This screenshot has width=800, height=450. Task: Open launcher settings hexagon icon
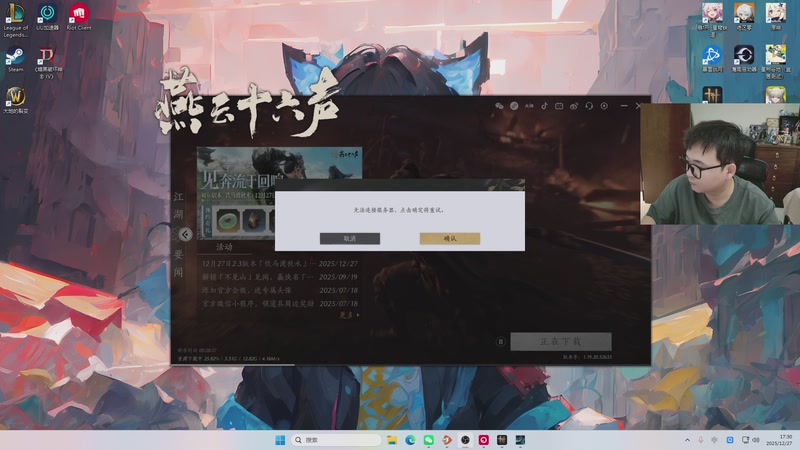(x=604, y=106)
